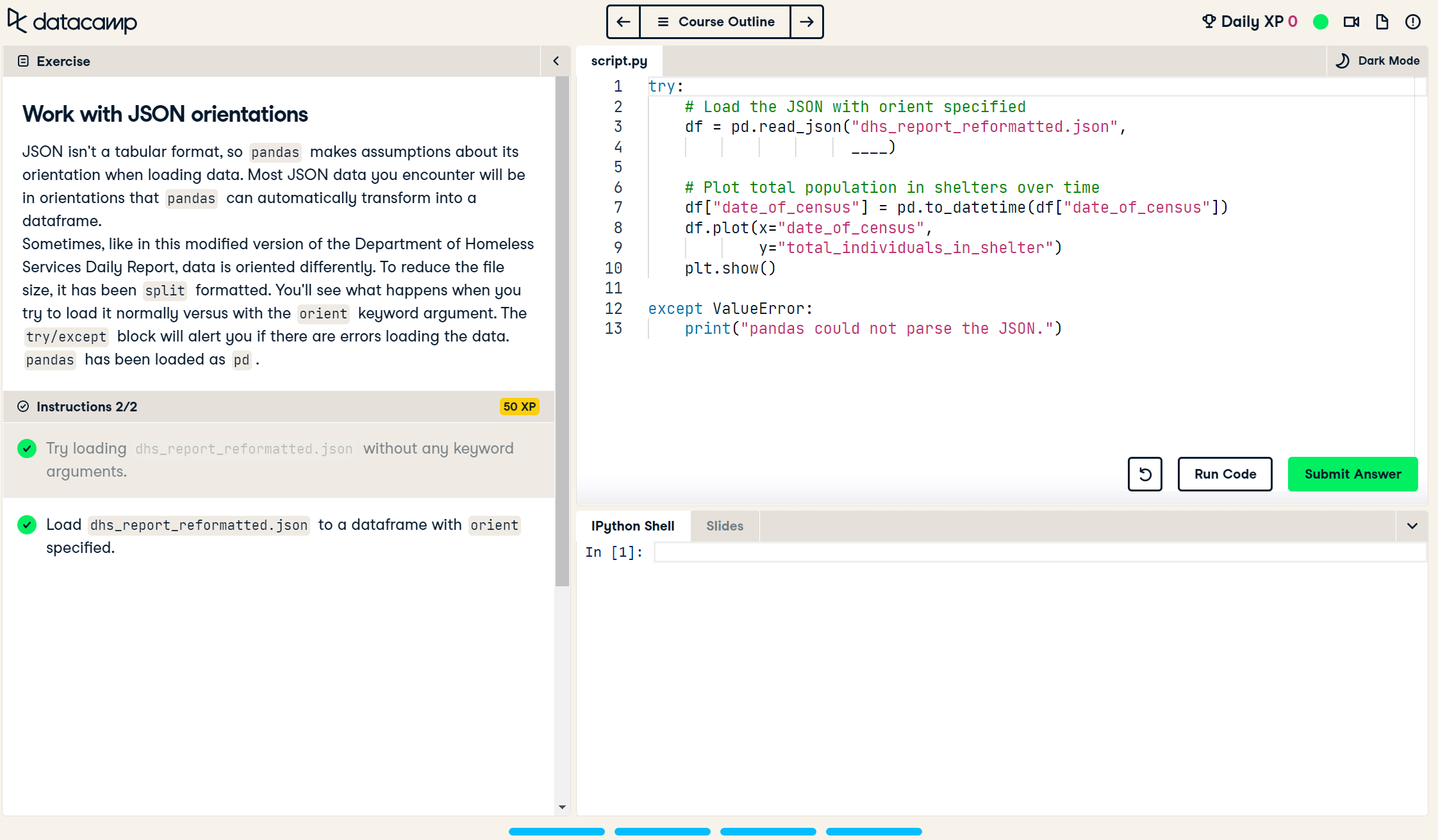Click the third progress bar segment
This screenshot has width=1438, height=840.
click(768, 832)
